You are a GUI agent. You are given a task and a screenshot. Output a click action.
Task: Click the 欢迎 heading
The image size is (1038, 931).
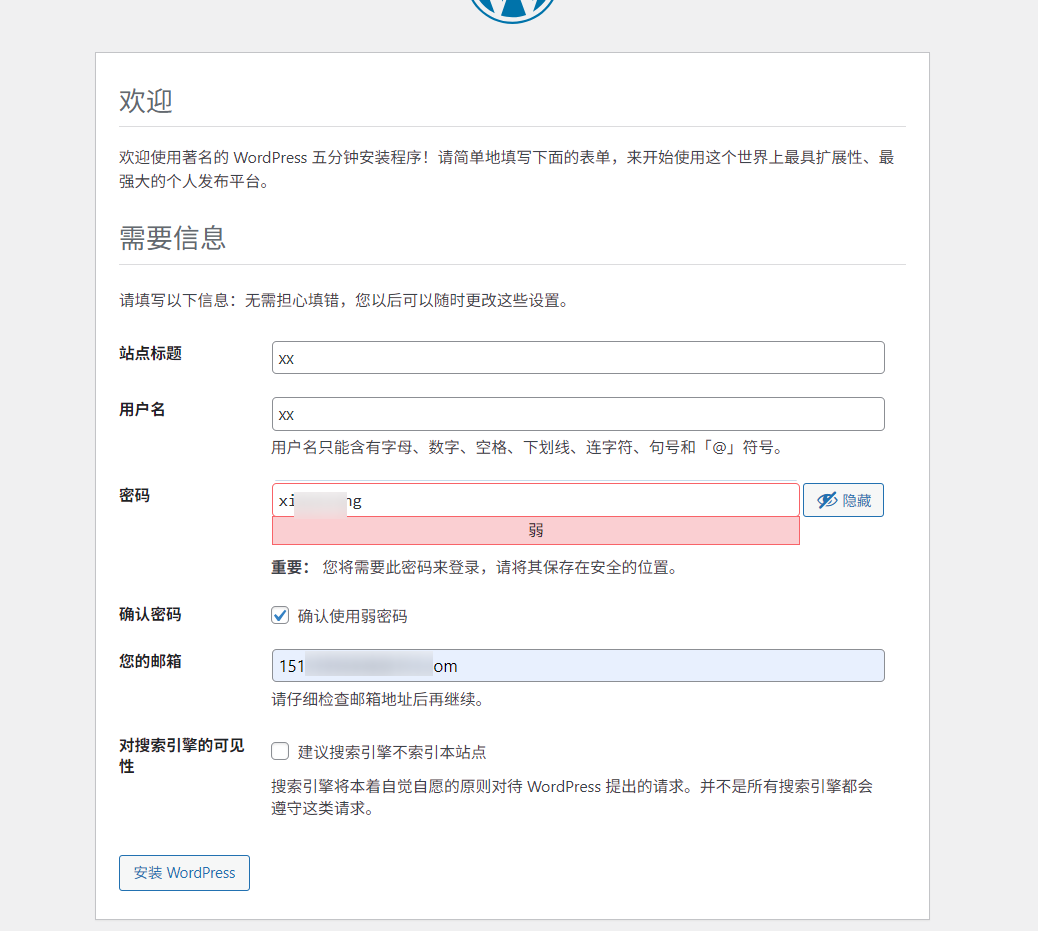point(146,101)
